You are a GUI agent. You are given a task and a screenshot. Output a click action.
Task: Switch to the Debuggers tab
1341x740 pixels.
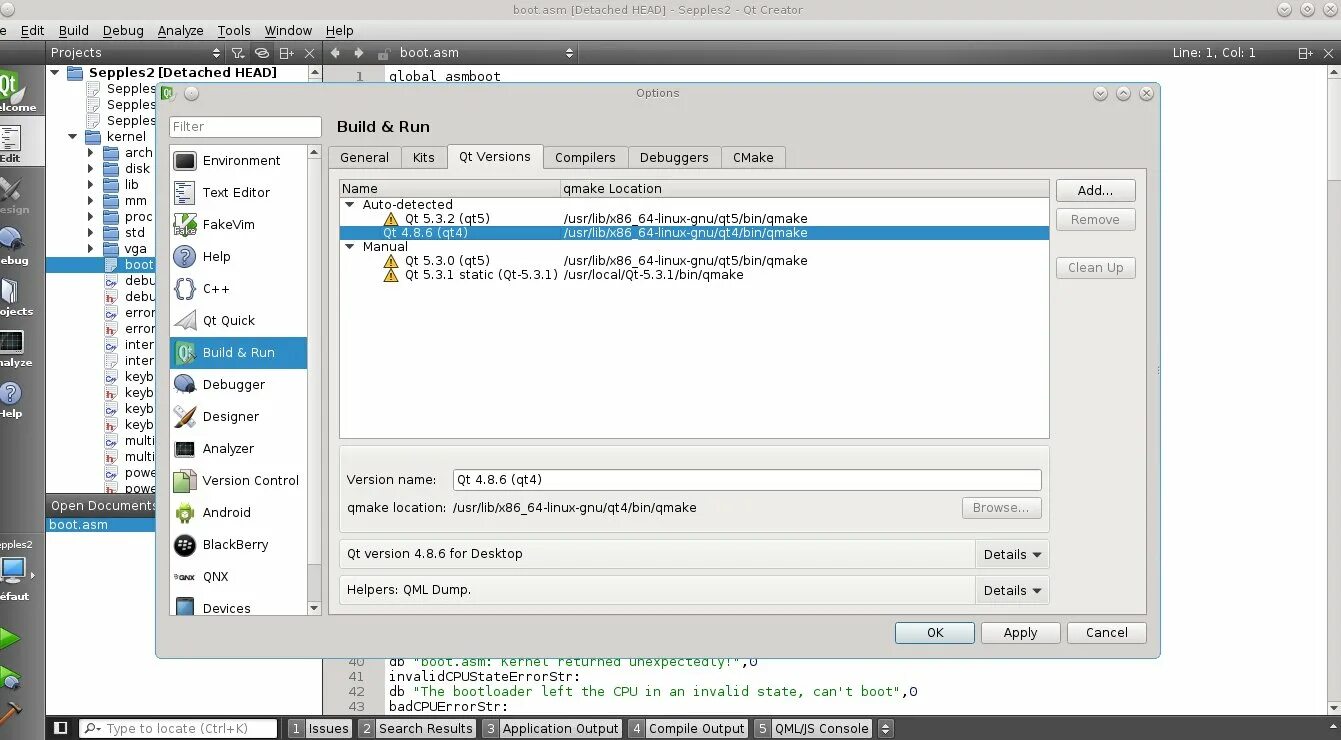point(674,157)
